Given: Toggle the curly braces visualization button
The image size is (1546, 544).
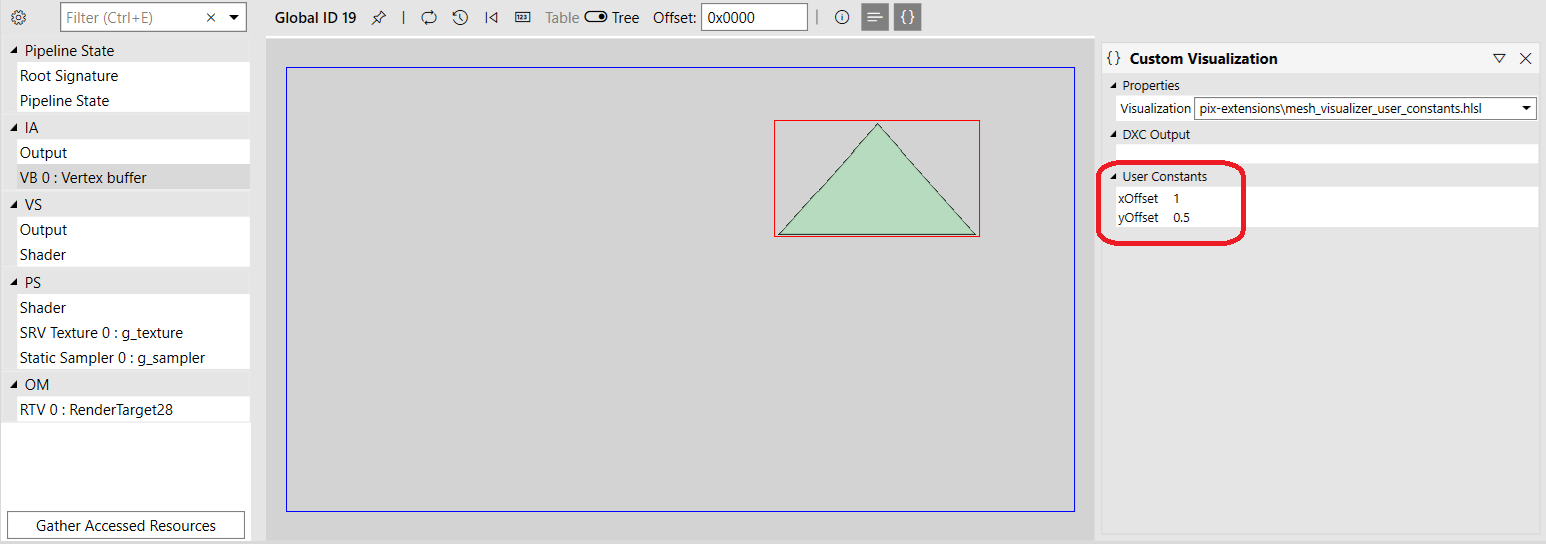Looking at the screenshot, I should tap(907, 17).
